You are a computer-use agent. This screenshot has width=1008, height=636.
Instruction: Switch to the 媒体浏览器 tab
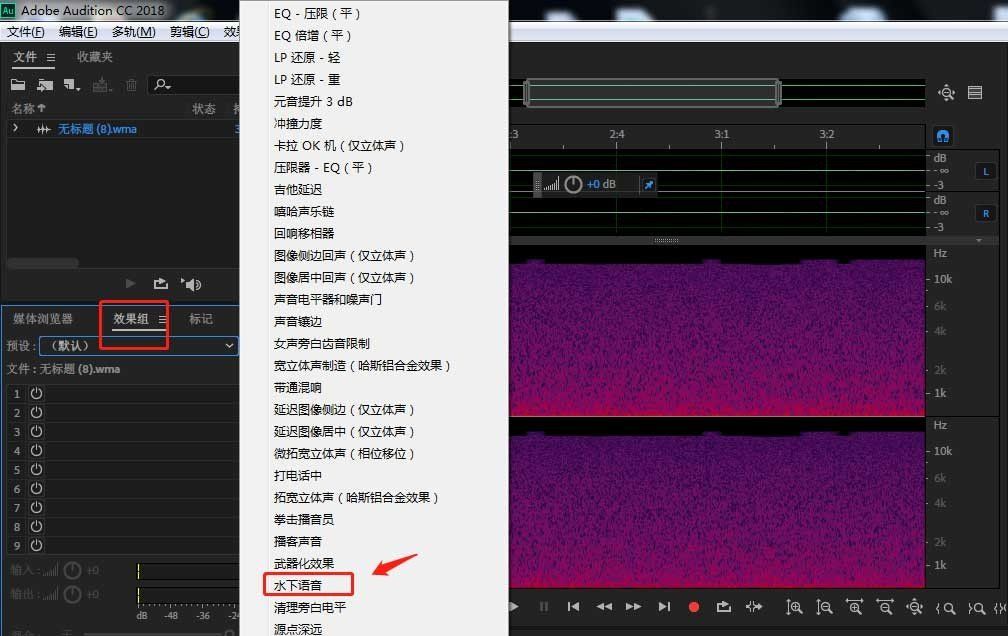pyautogui.click(x=42, y=319)
